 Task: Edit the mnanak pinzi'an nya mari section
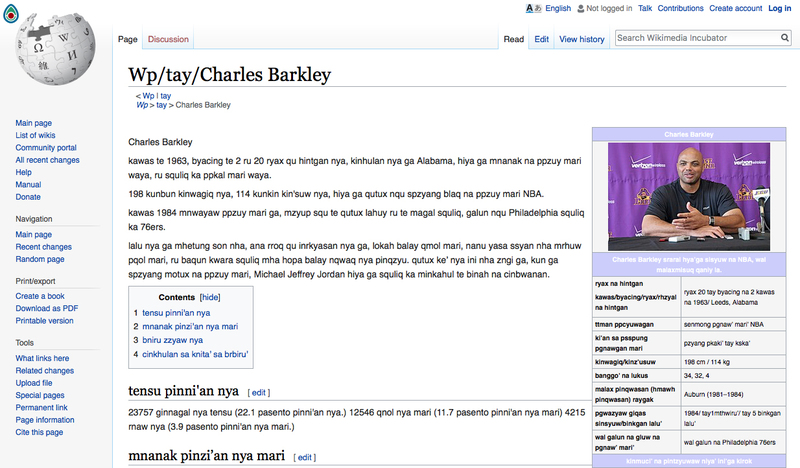[305, 457]
